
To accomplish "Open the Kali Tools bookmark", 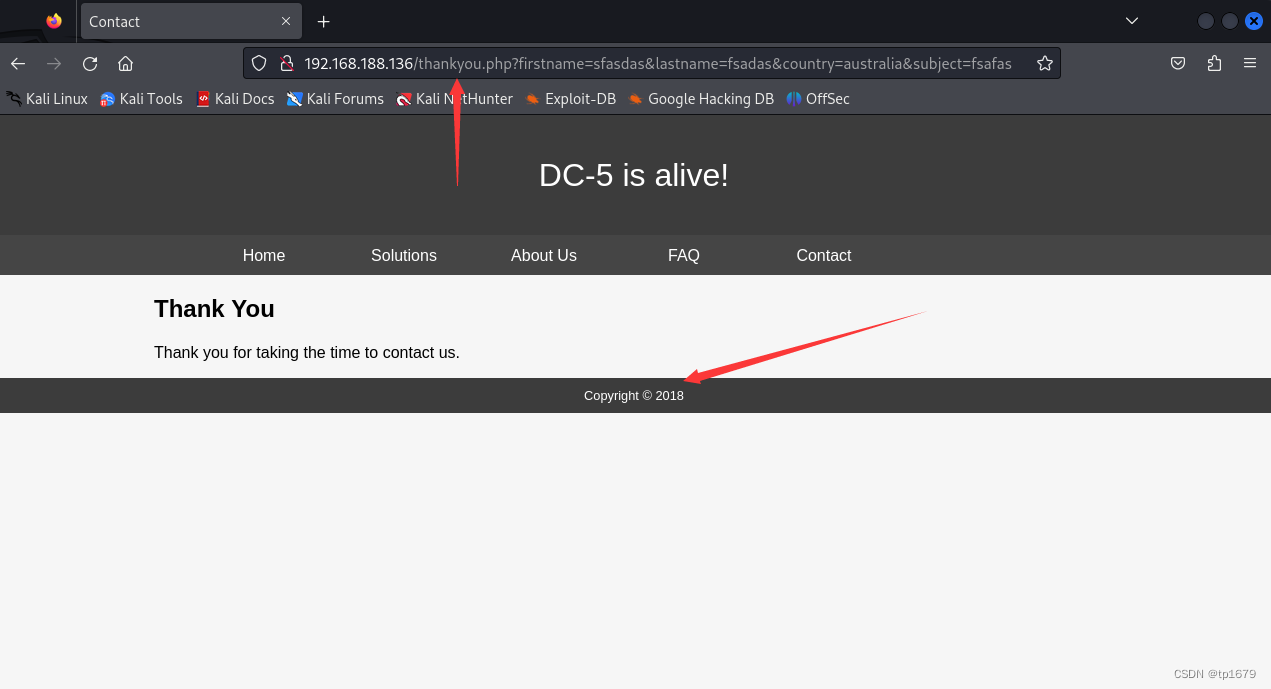I will pos(141,99).
